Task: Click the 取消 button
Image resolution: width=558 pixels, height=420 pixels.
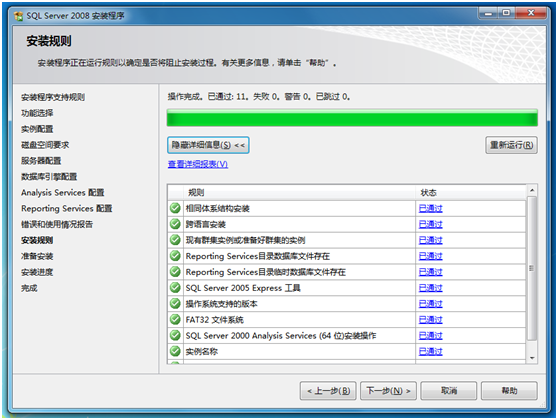Action: pos(449,391)
